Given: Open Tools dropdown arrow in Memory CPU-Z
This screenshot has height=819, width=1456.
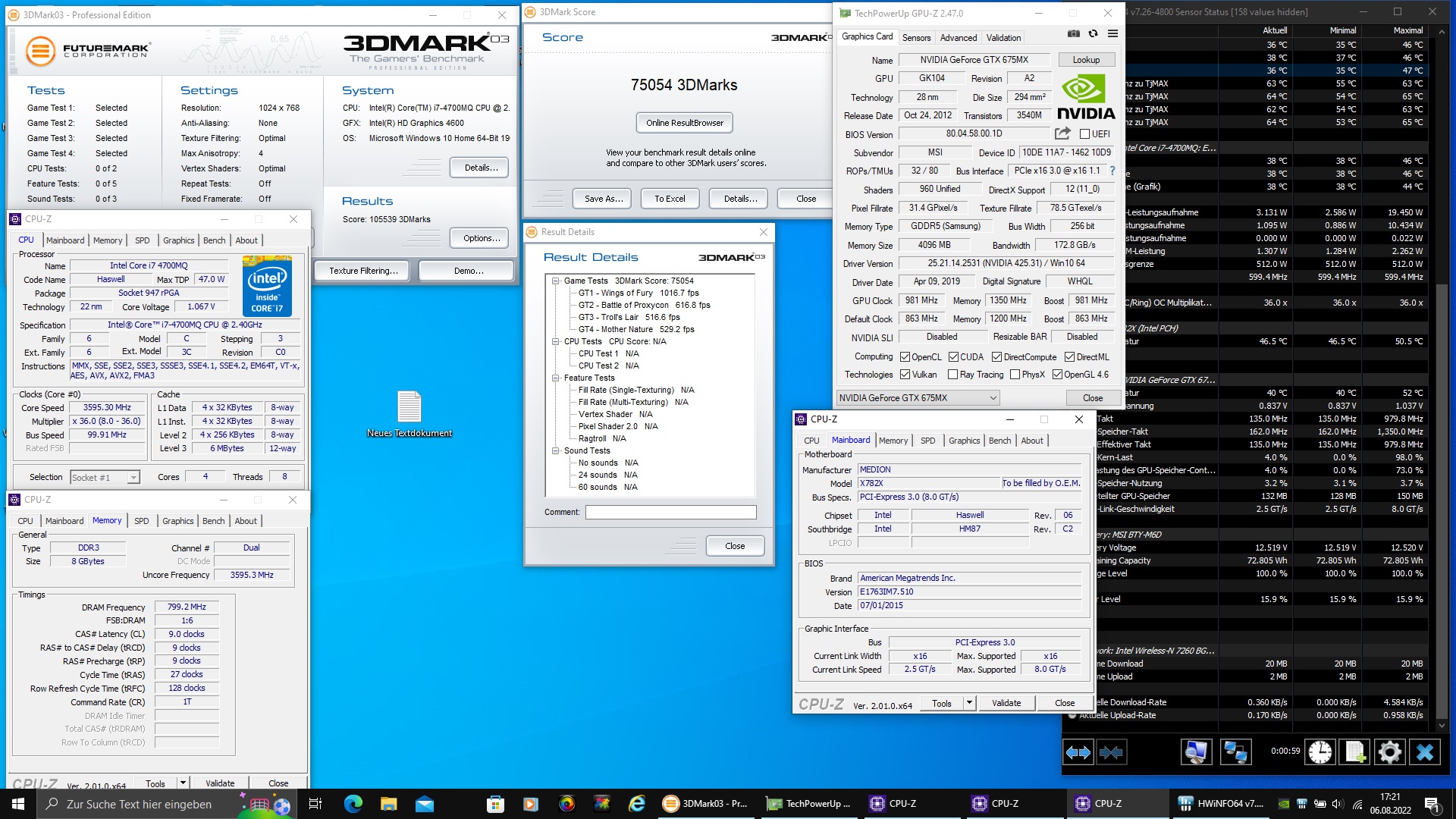Looking at the screenshot, I should click(183, 783).
